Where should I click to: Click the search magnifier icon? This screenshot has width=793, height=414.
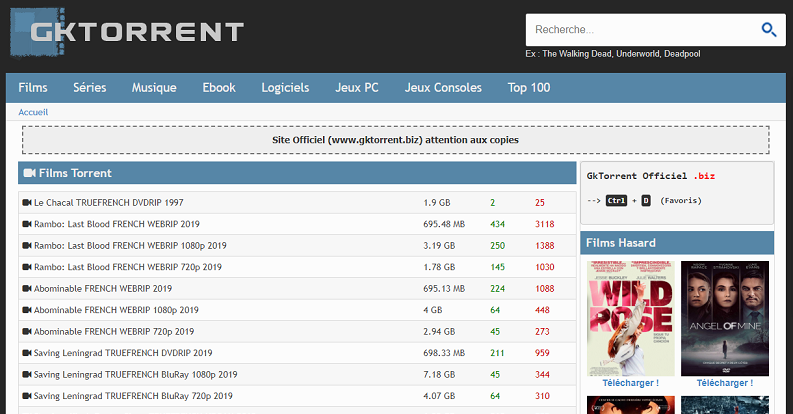tap(769, 30)
